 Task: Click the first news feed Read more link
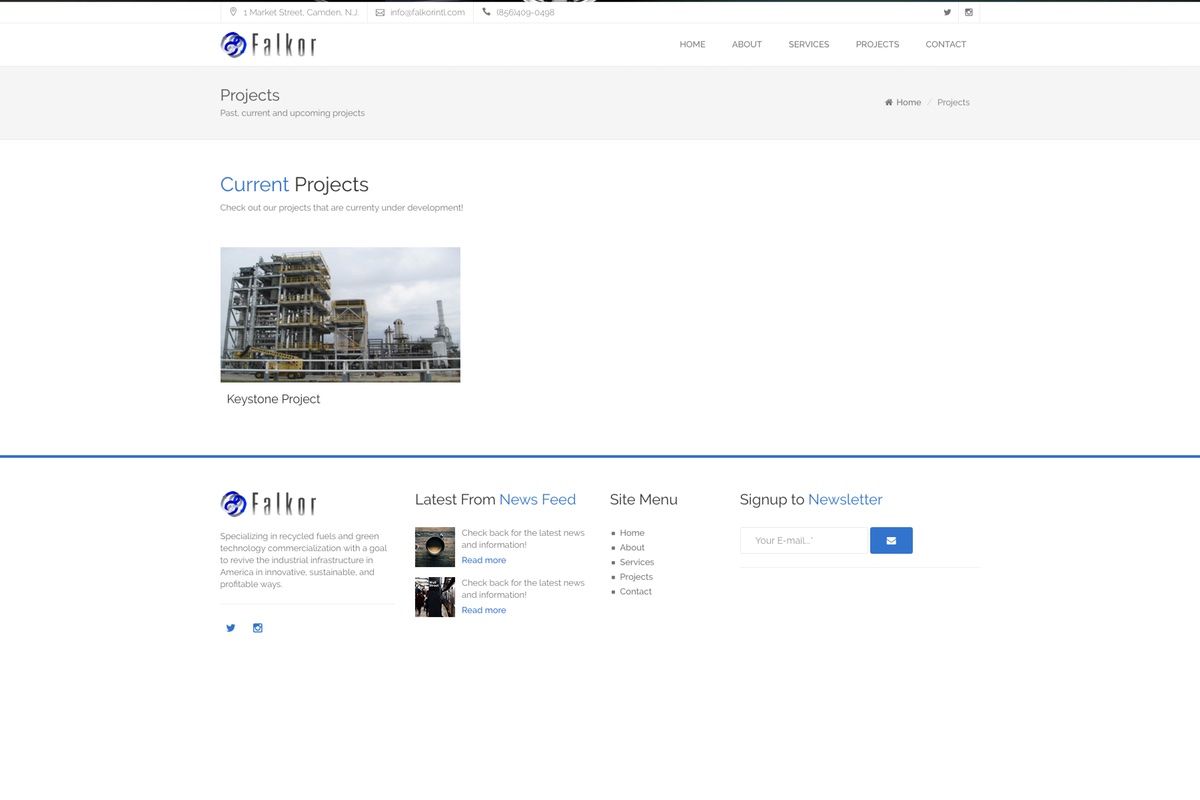pos(484,560)
